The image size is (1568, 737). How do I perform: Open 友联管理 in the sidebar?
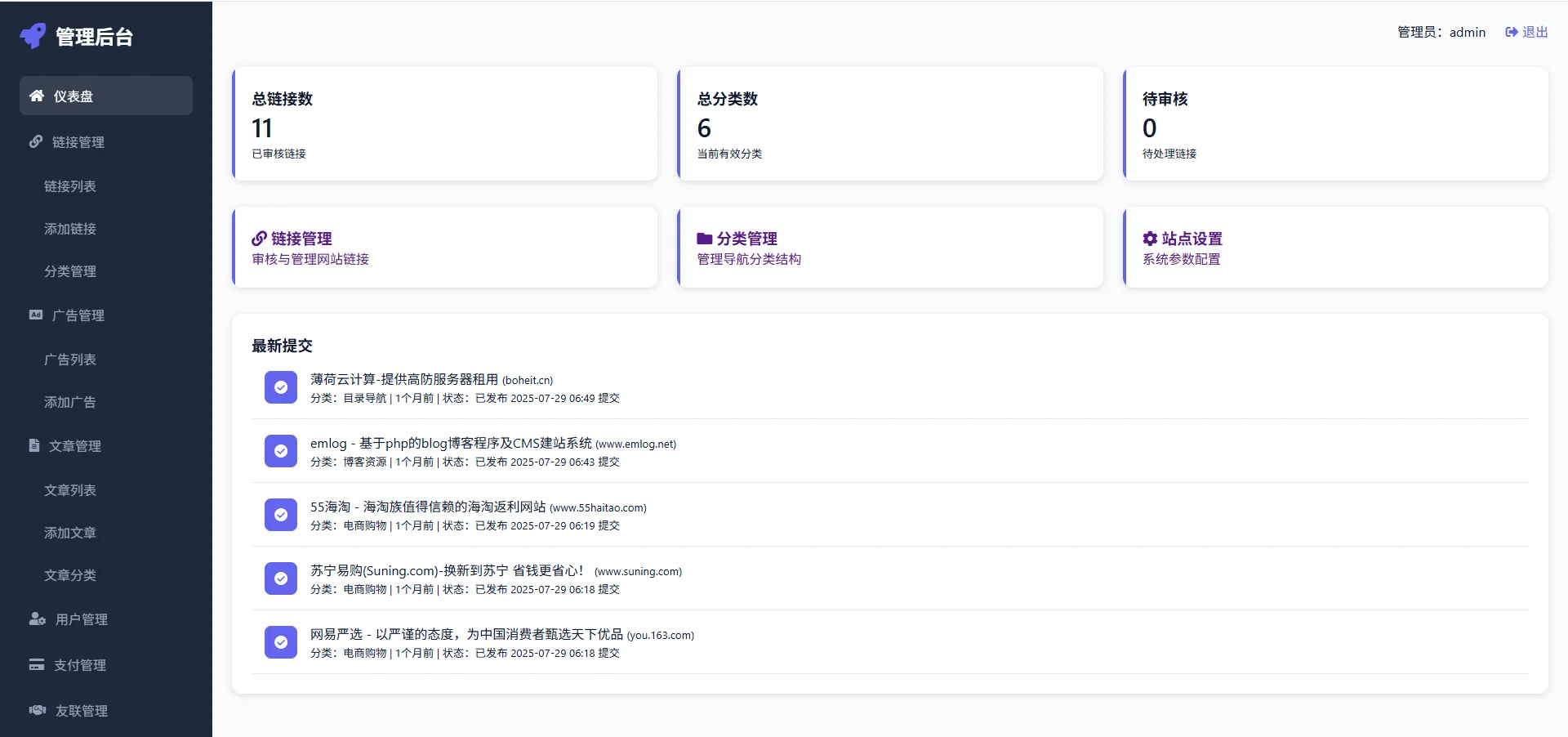tap(106, 710)
